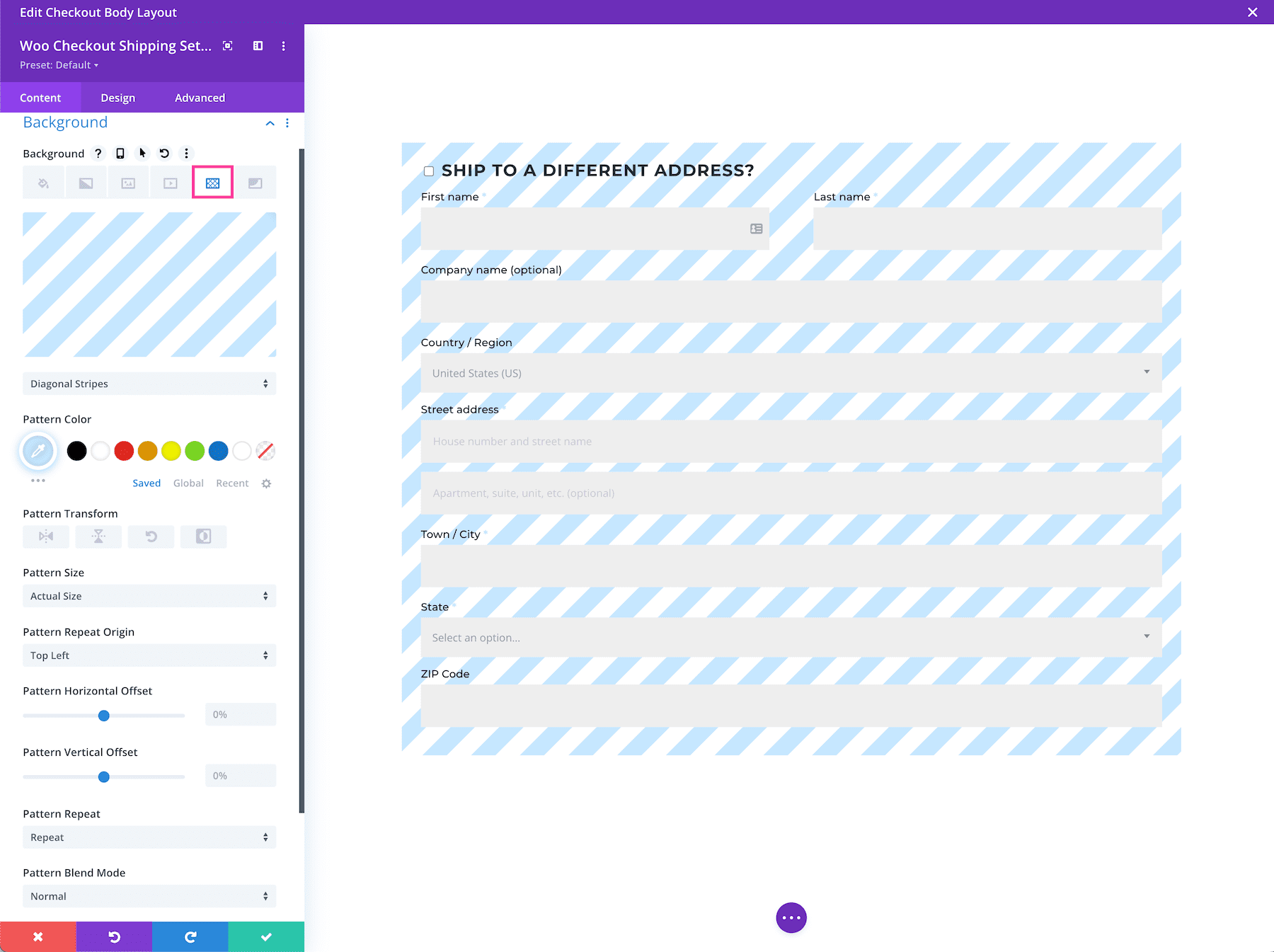This screenshot has height=952, width=1274.
Task: Select the mask background option
Action: (x=255, y=182)
